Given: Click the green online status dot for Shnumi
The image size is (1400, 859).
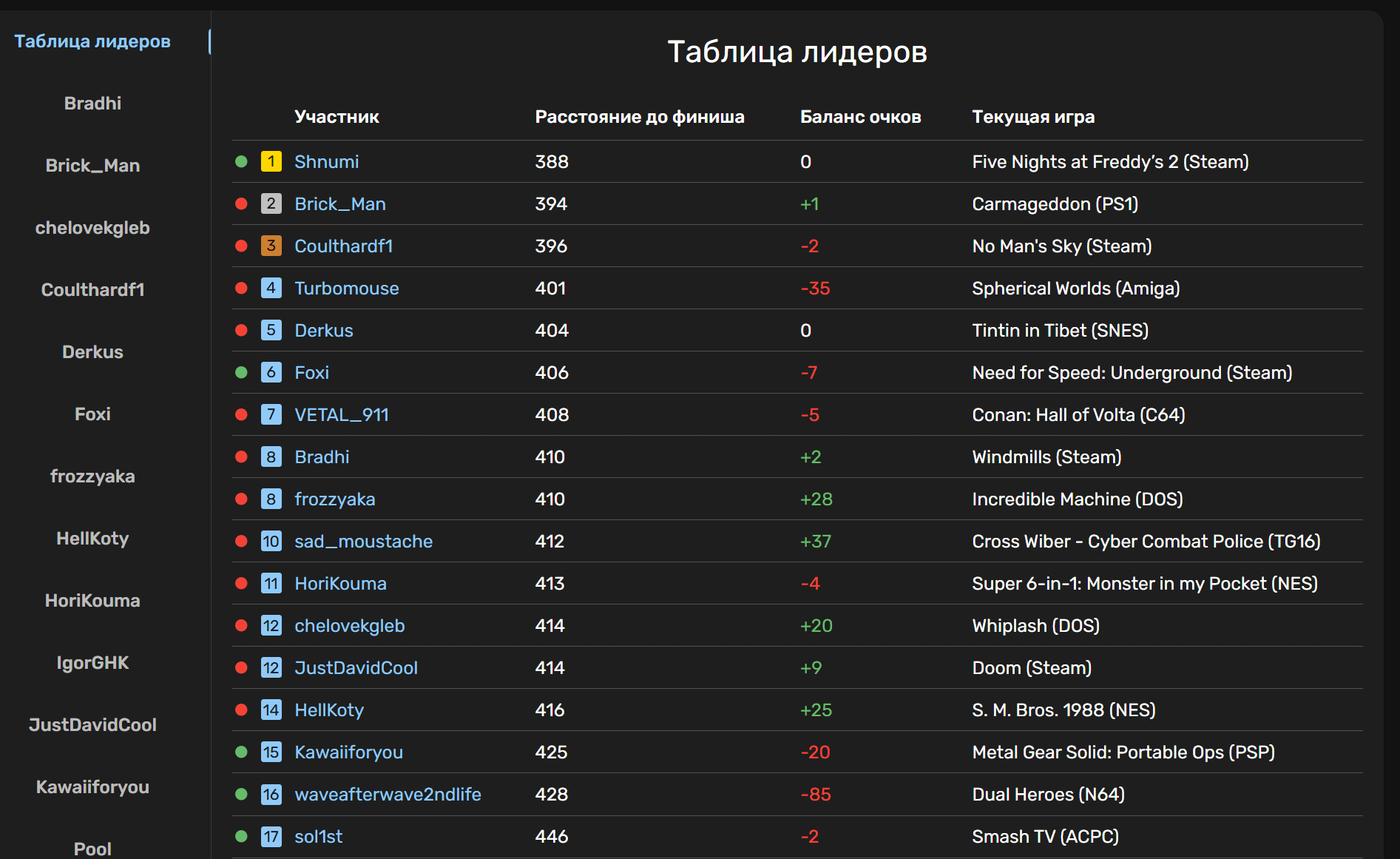Looking at the screenshot, I should pos(241,161).
